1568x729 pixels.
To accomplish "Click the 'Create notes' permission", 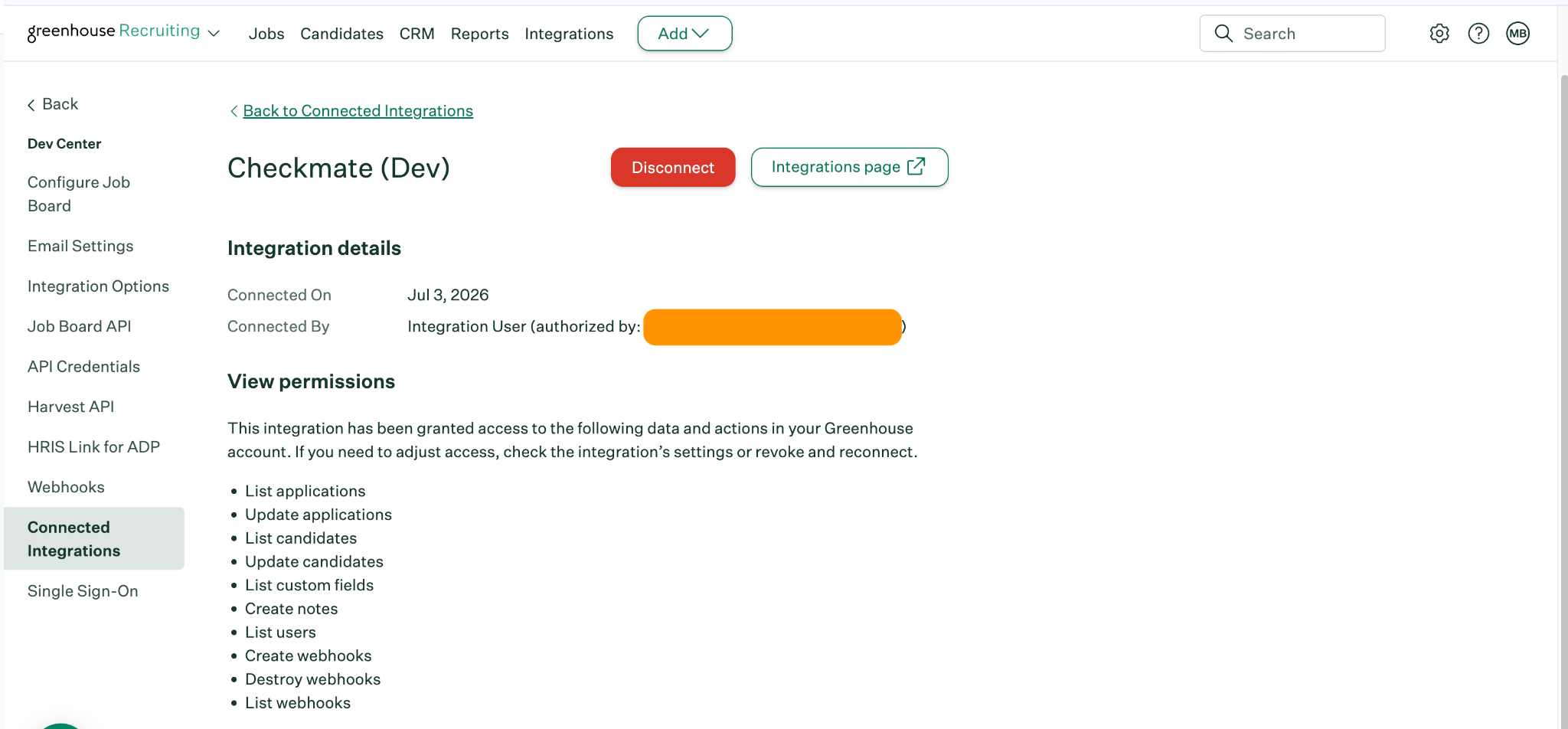I will click(x=291, y=609).
